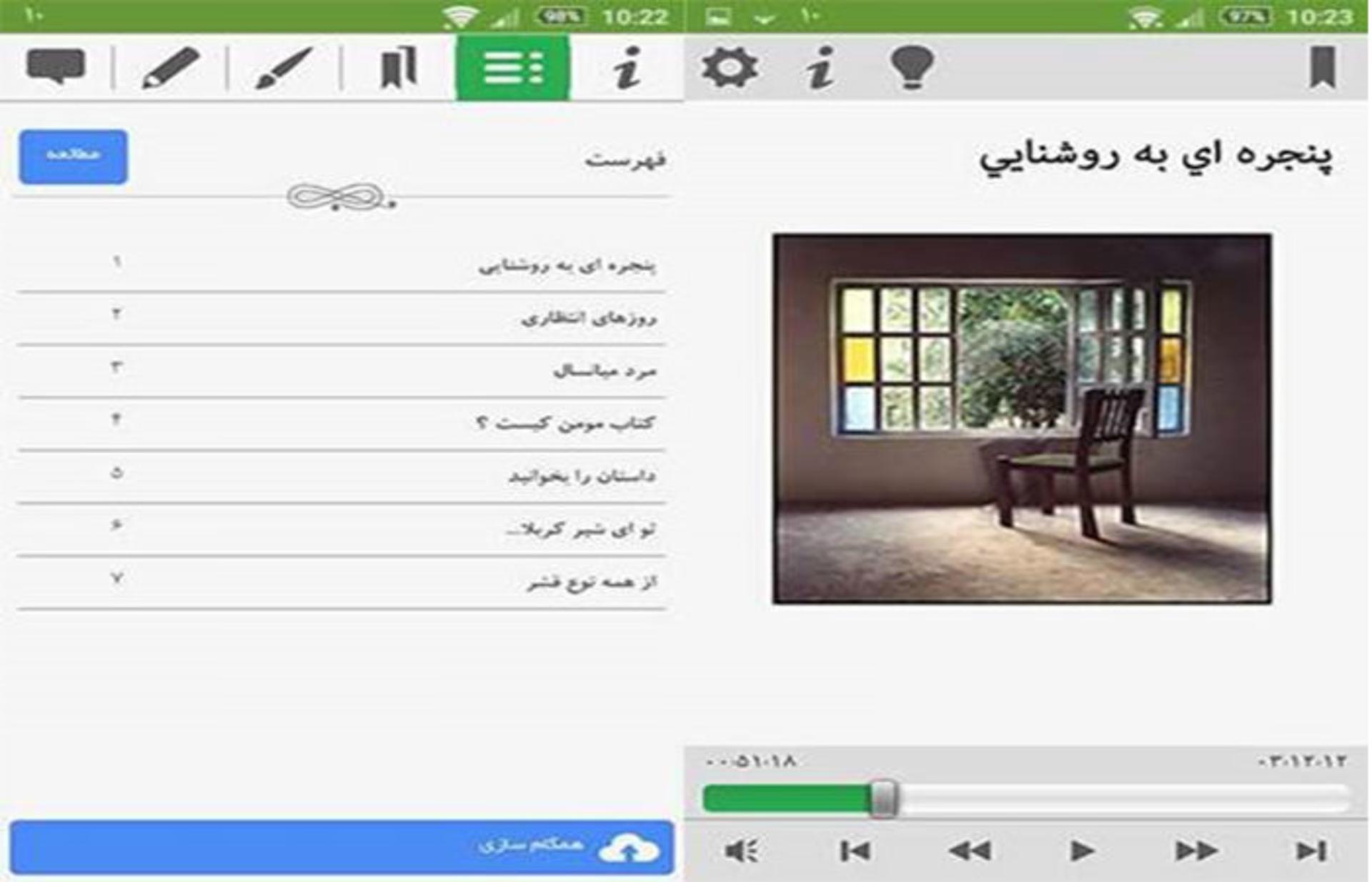Open chapter روزهای انتظاری in the list
1372x882 pixels.
coord(342,318)
